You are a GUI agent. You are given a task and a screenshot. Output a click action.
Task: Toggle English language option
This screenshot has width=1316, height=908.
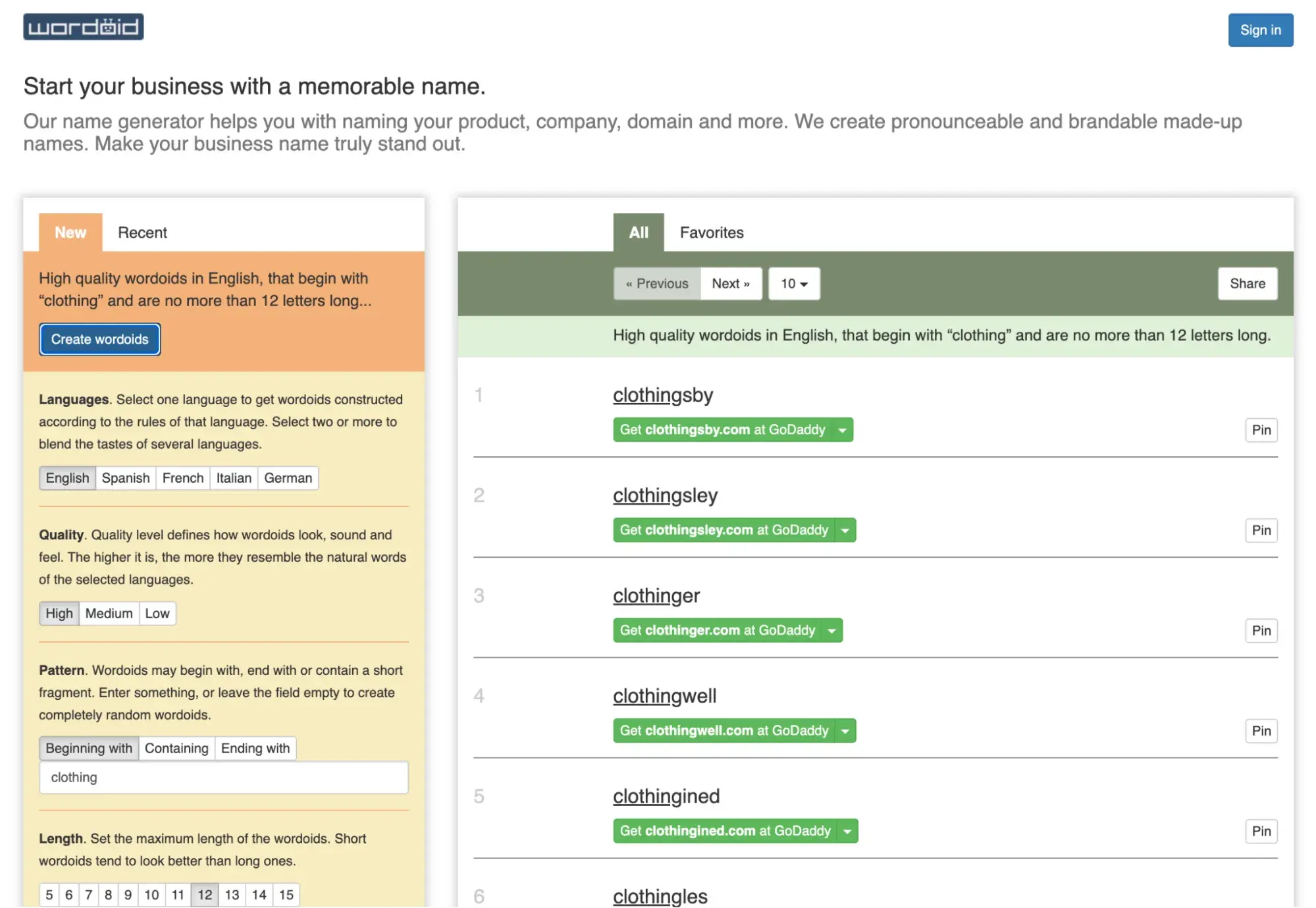[67, 478]
